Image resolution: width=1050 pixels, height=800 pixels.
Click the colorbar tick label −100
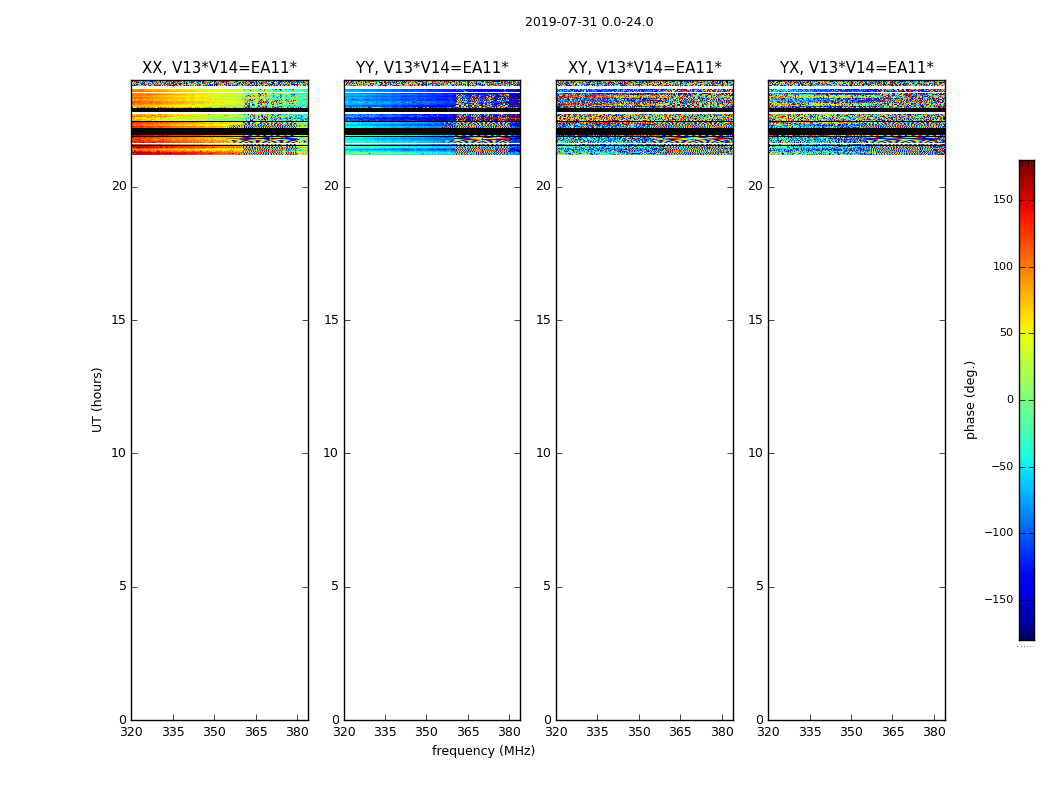tap(998, 533)
